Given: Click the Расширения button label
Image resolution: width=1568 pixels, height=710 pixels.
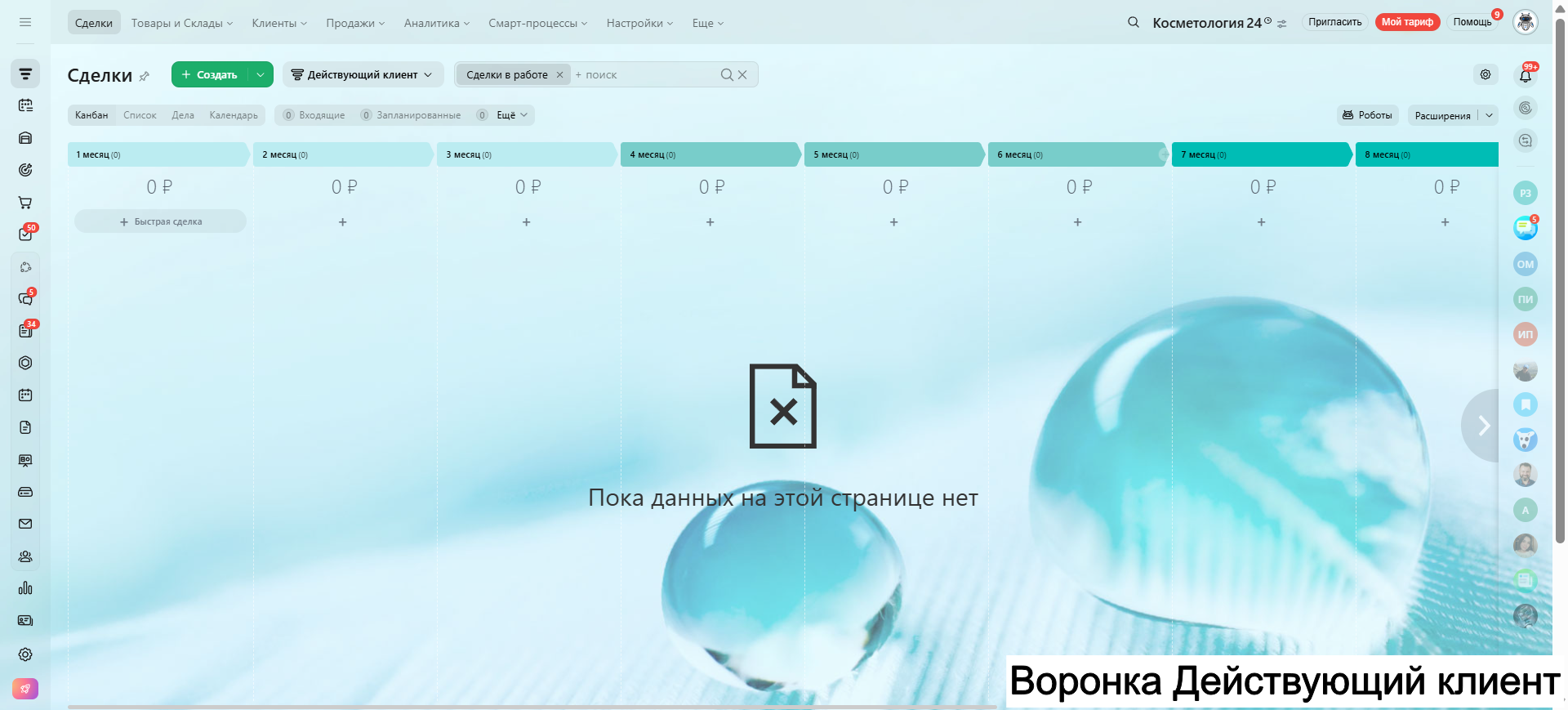Looking at the screenshot, I should point(1442,116).
